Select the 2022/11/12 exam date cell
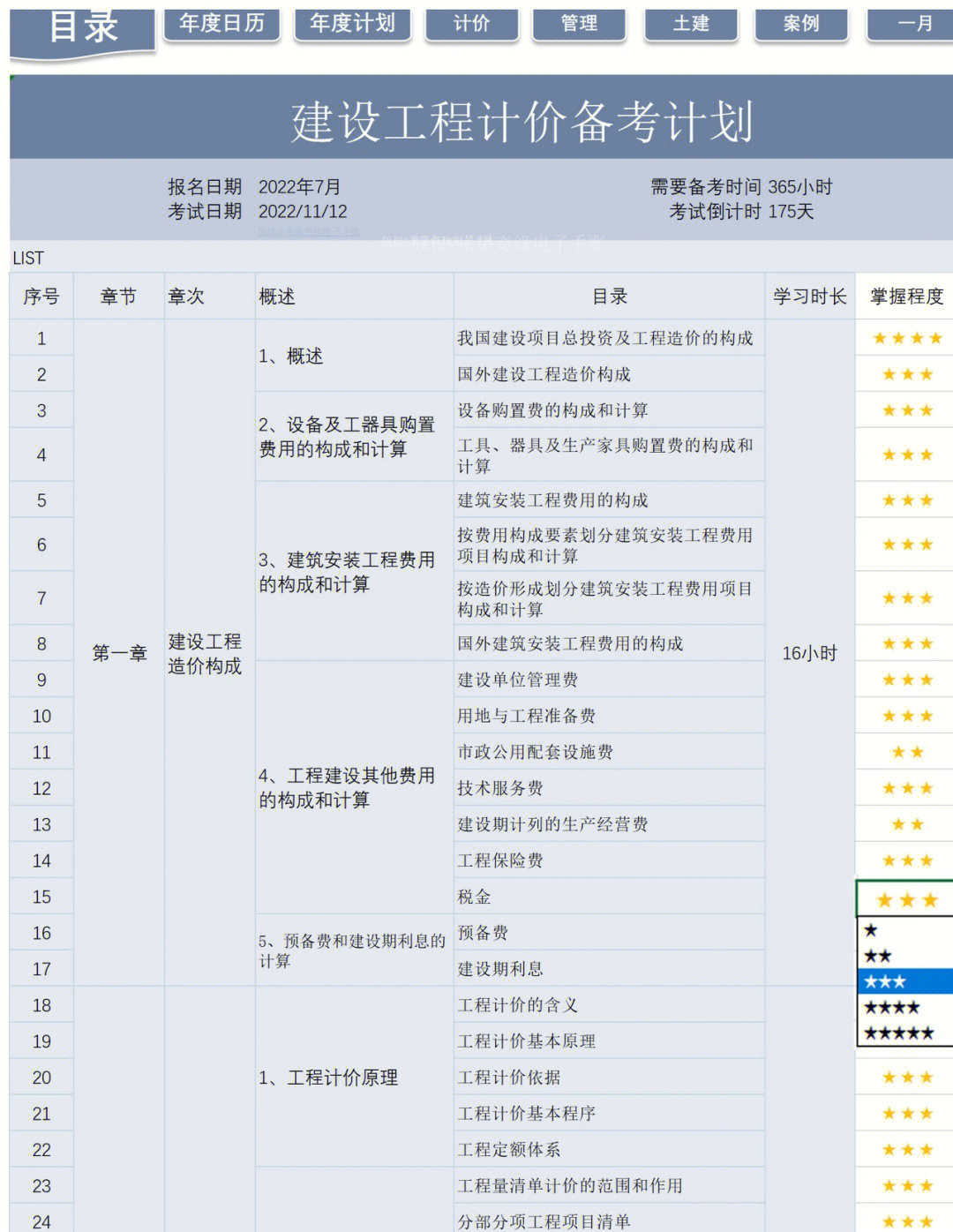 click(303, 212)
